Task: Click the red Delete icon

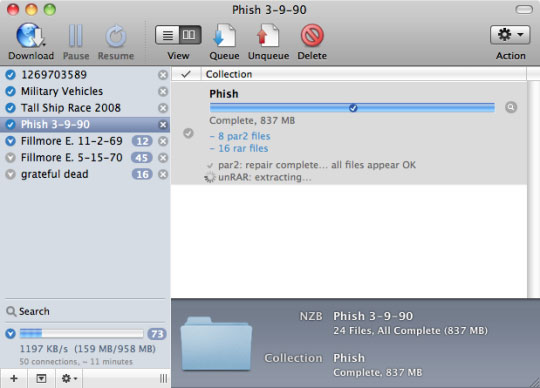Action: [312, 35]
